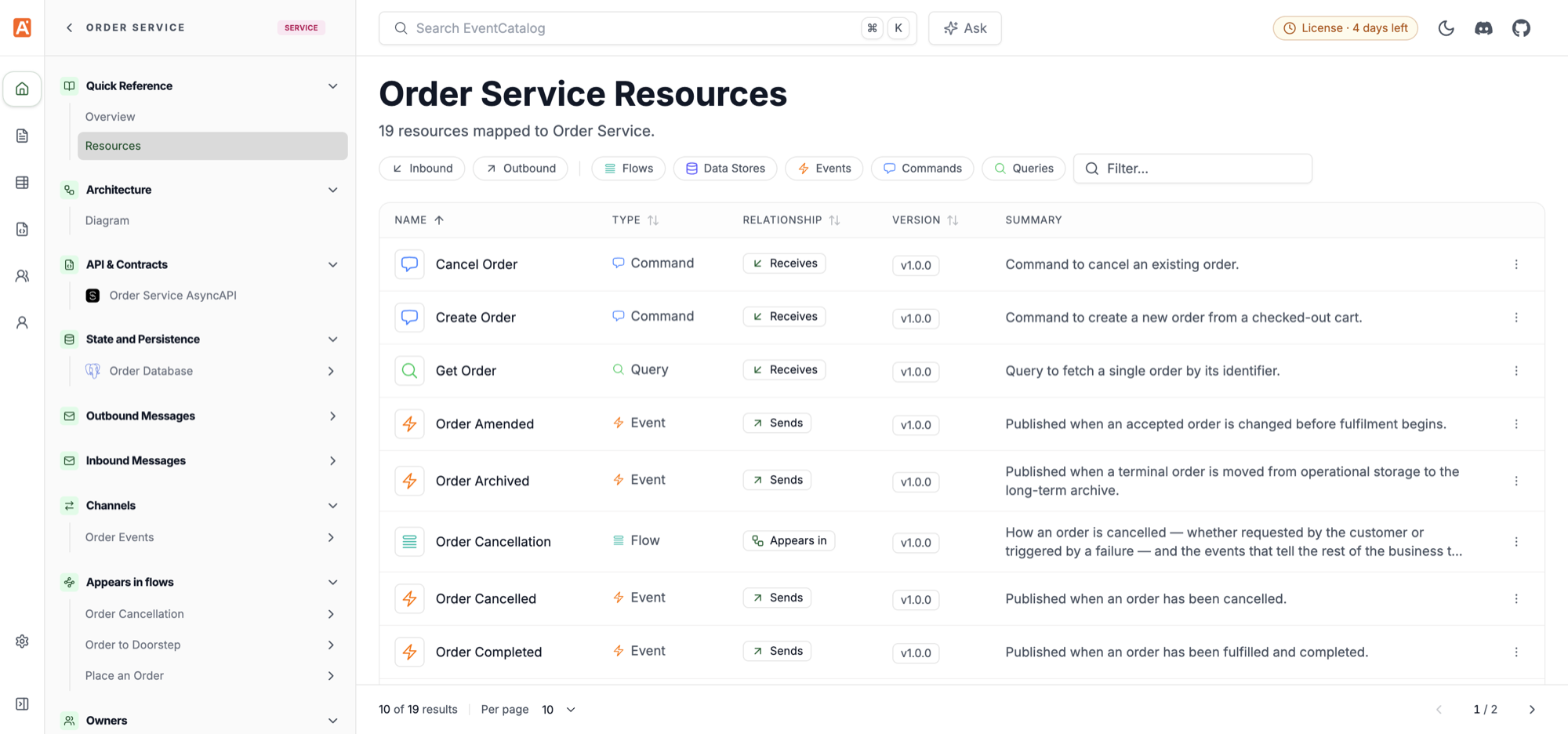
Task: Expand the Order Database tree item
Action: 331,372
